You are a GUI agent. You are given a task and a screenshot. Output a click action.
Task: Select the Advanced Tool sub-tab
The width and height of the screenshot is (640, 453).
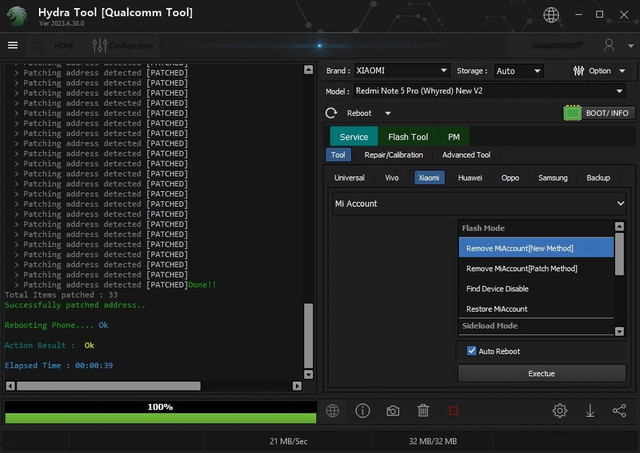coord(466,155)
